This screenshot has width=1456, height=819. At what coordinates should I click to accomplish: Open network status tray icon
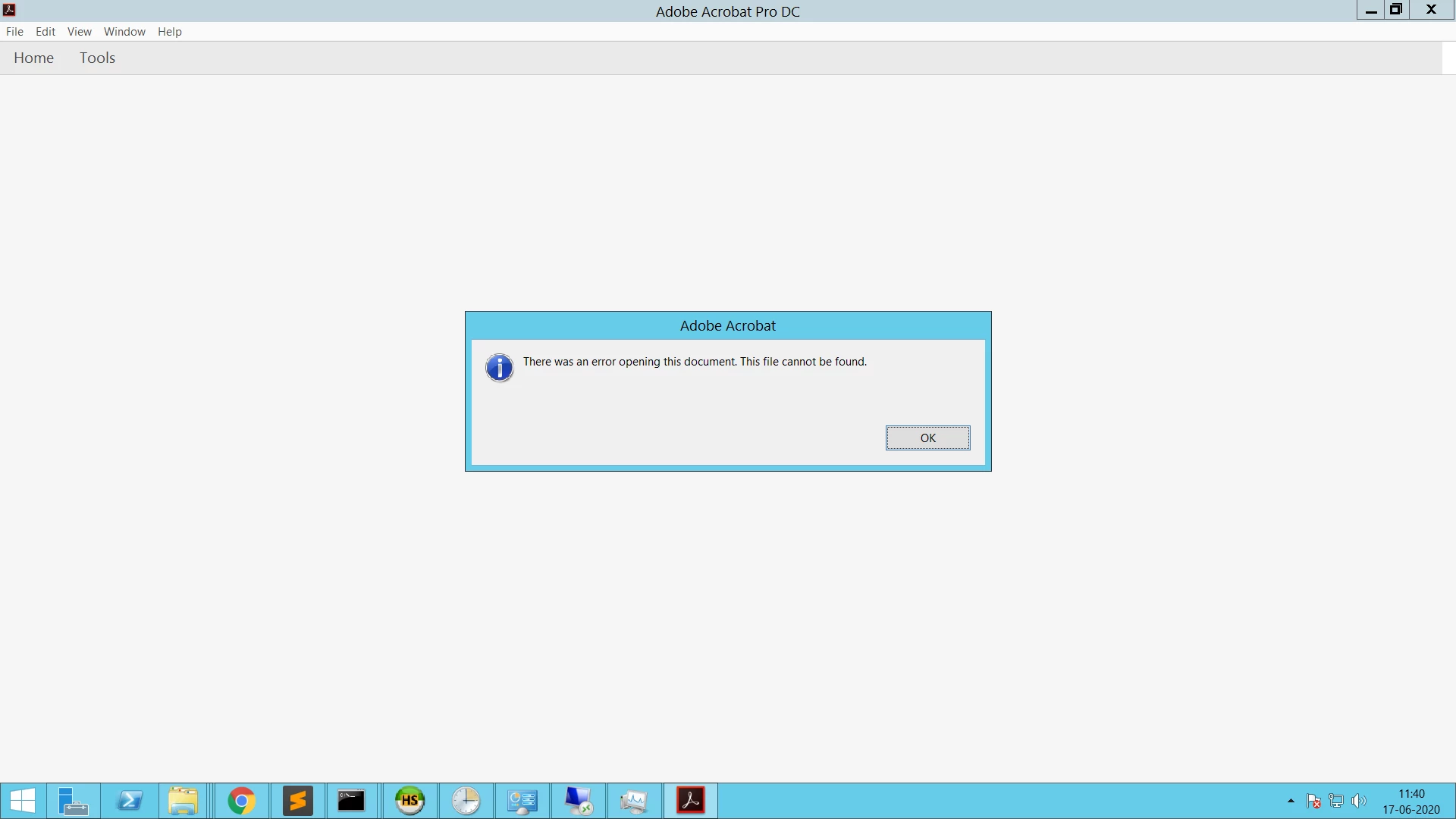(1337, 801)
